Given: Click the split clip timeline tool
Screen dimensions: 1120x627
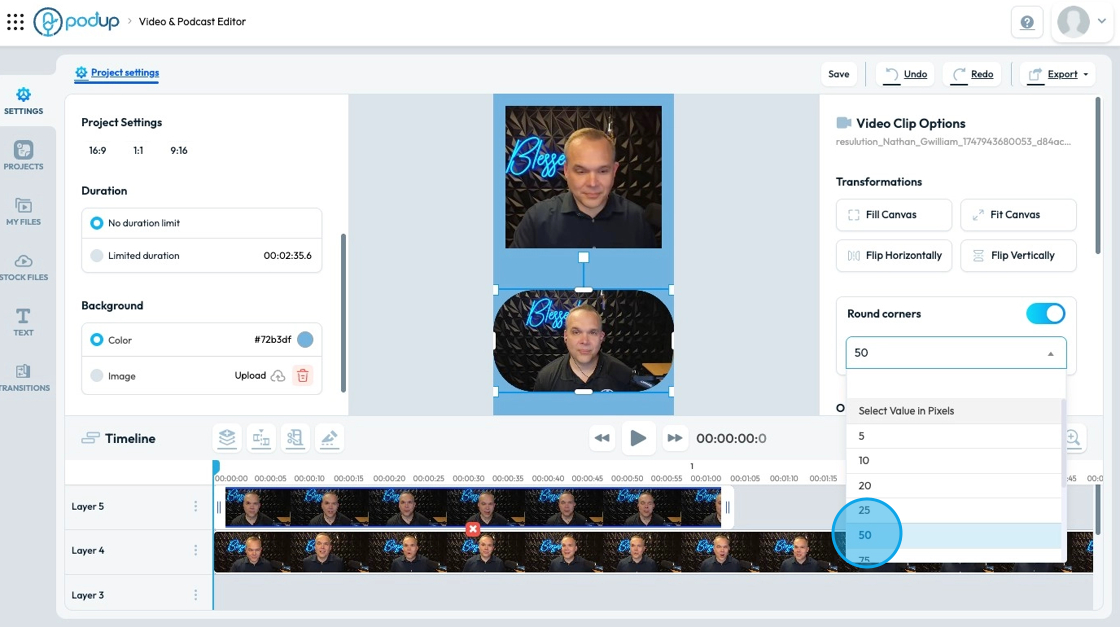Looking at the screenshot, I should tap(261, 438).
